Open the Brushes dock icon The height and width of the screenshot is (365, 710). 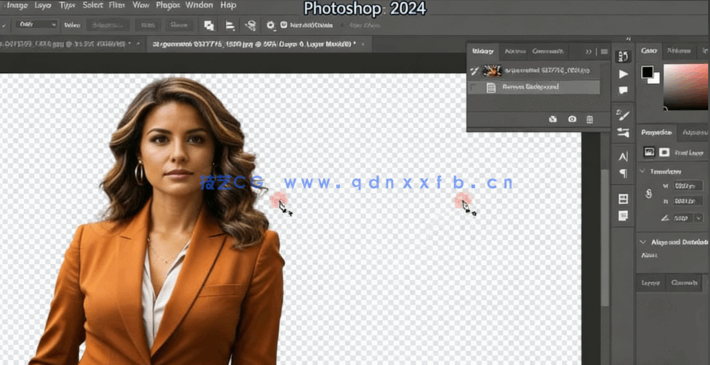[x=623, y=115]
